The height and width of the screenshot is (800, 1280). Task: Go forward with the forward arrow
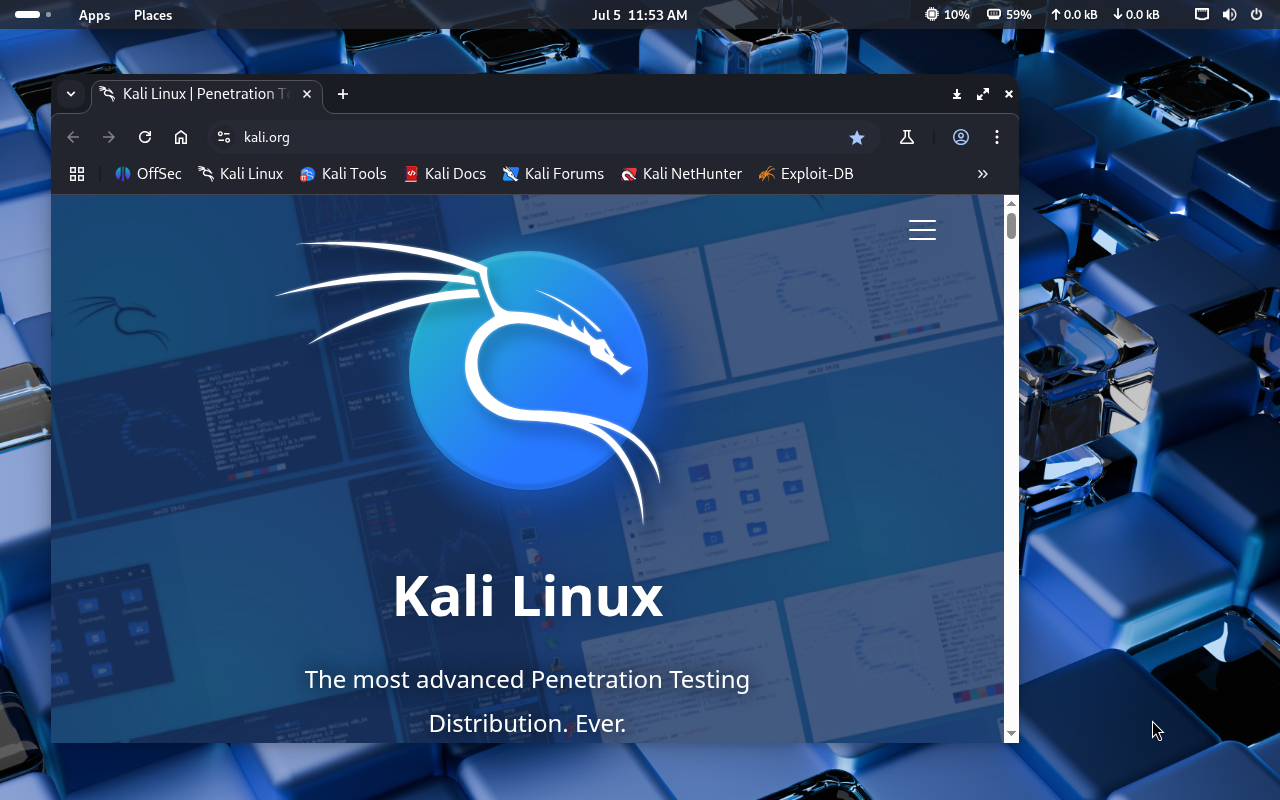109,137
